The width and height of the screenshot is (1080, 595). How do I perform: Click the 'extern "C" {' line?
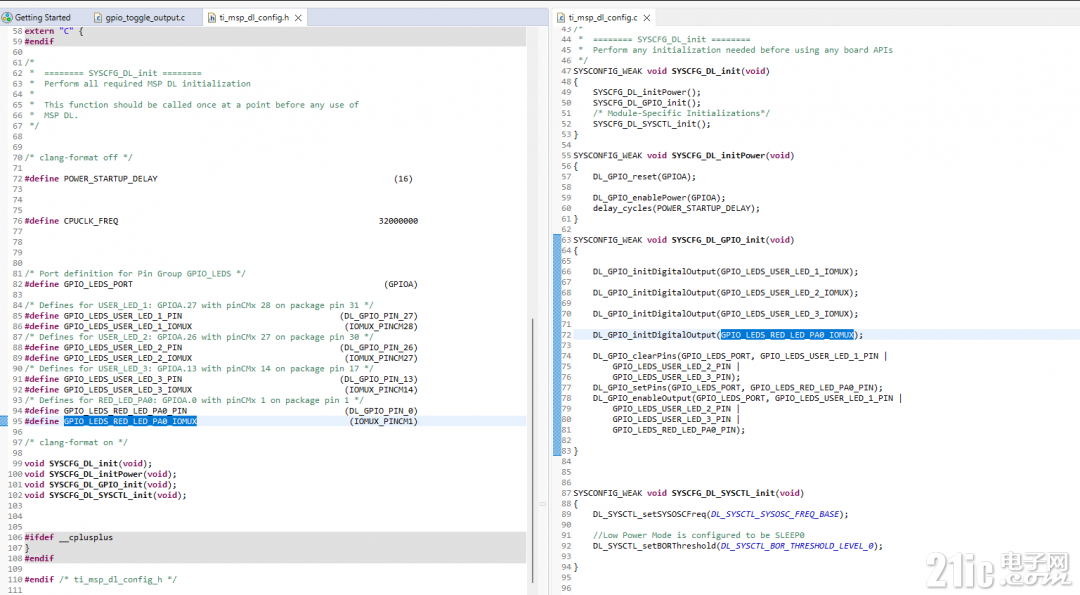(54, 31)
